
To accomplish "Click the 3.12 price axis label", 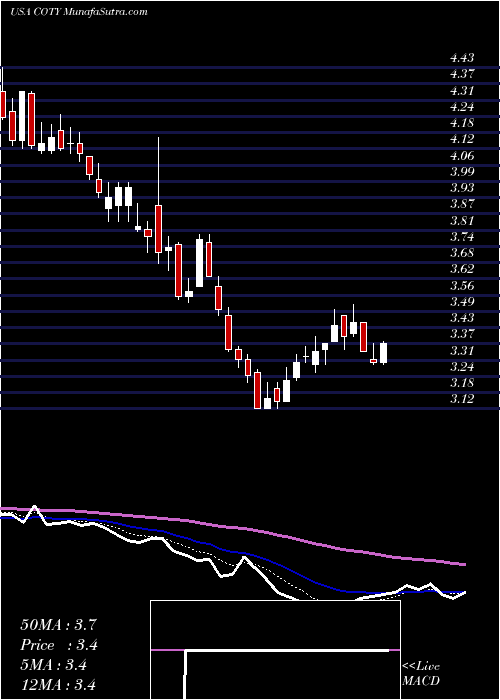I will click(x=462, y=399).
